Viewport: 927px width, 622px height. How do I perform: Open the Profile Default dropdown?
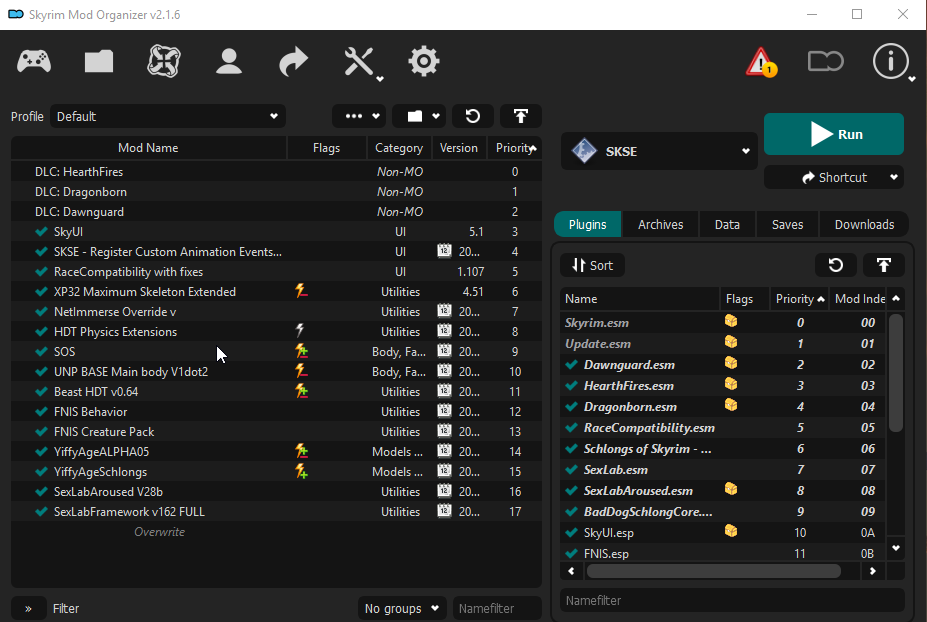pos(168,116)
